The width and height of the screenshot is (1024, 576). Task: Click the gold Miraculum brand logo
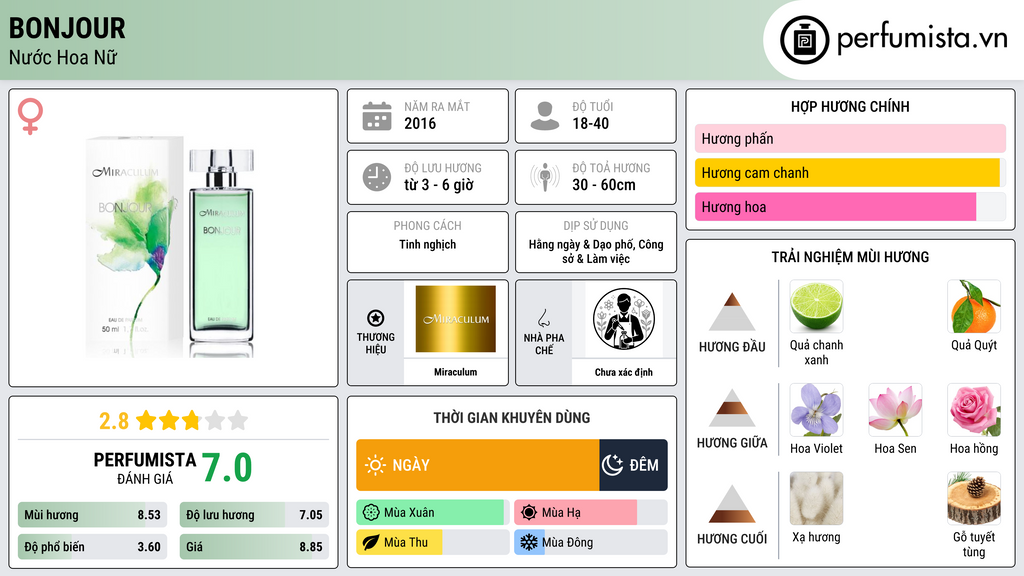(x=455, y=319)
